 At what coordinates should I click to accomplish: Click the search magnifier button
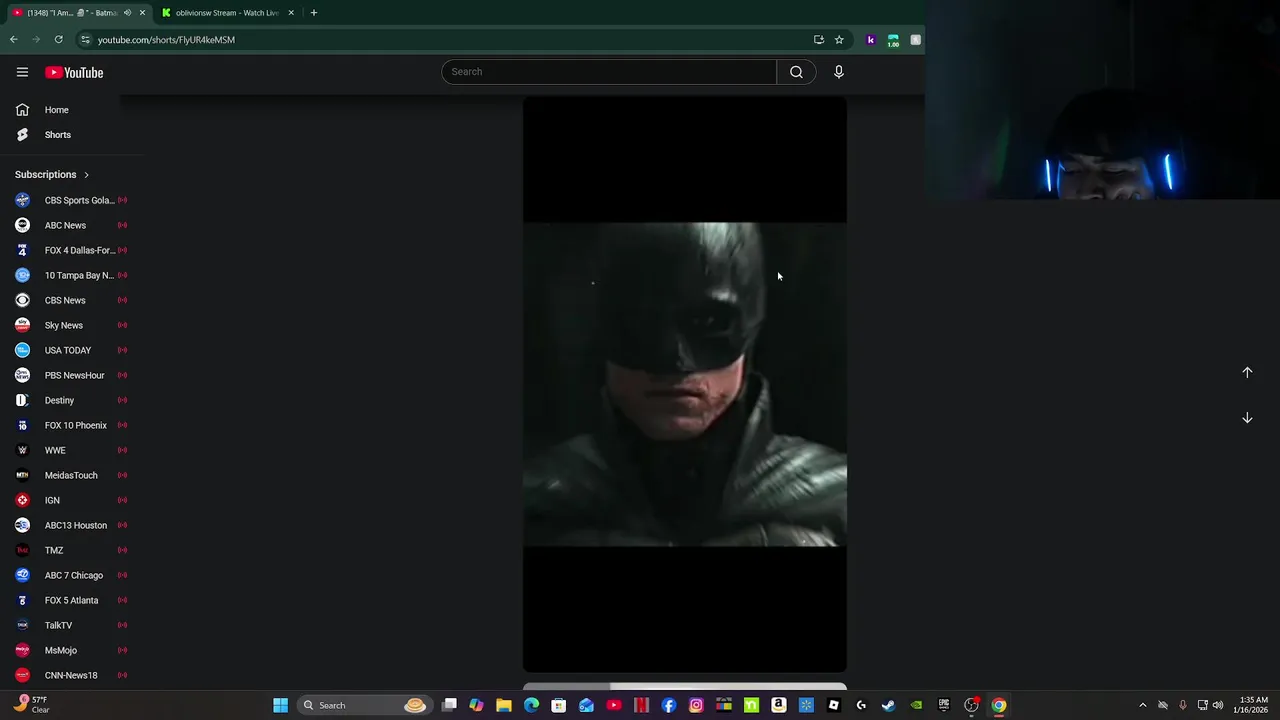pos(796,72)
